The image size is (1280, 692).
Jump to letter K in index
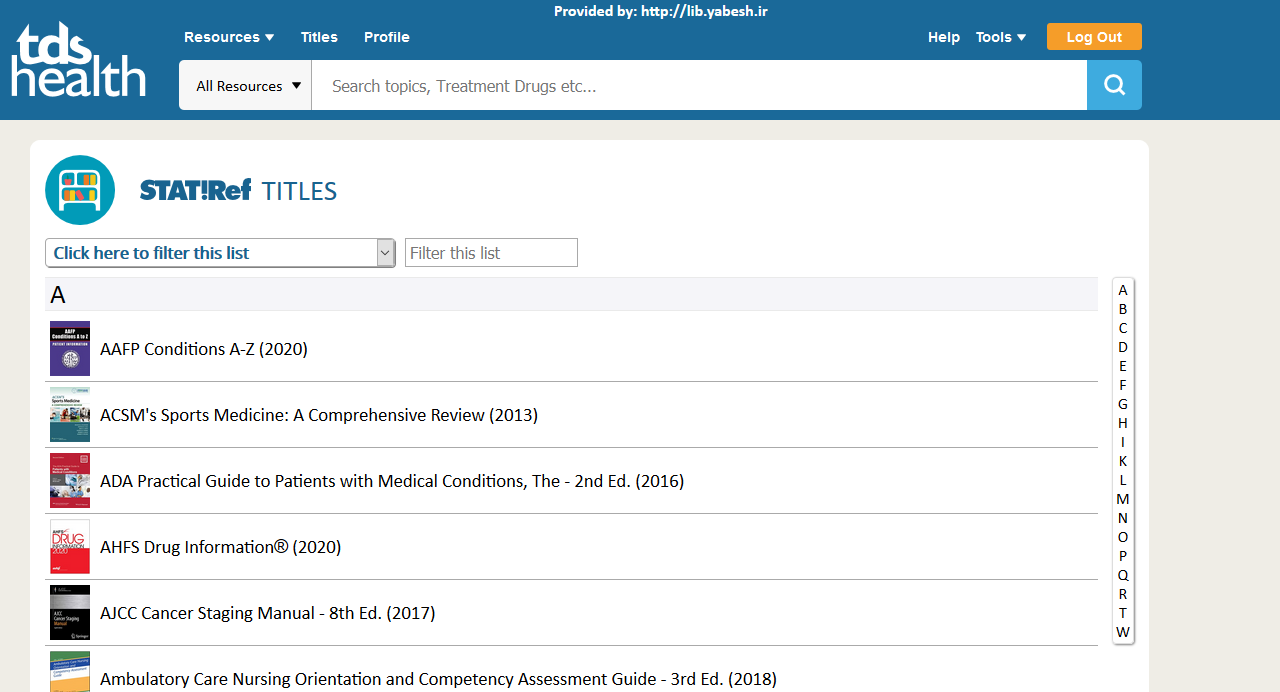[x=1123, y=461]
